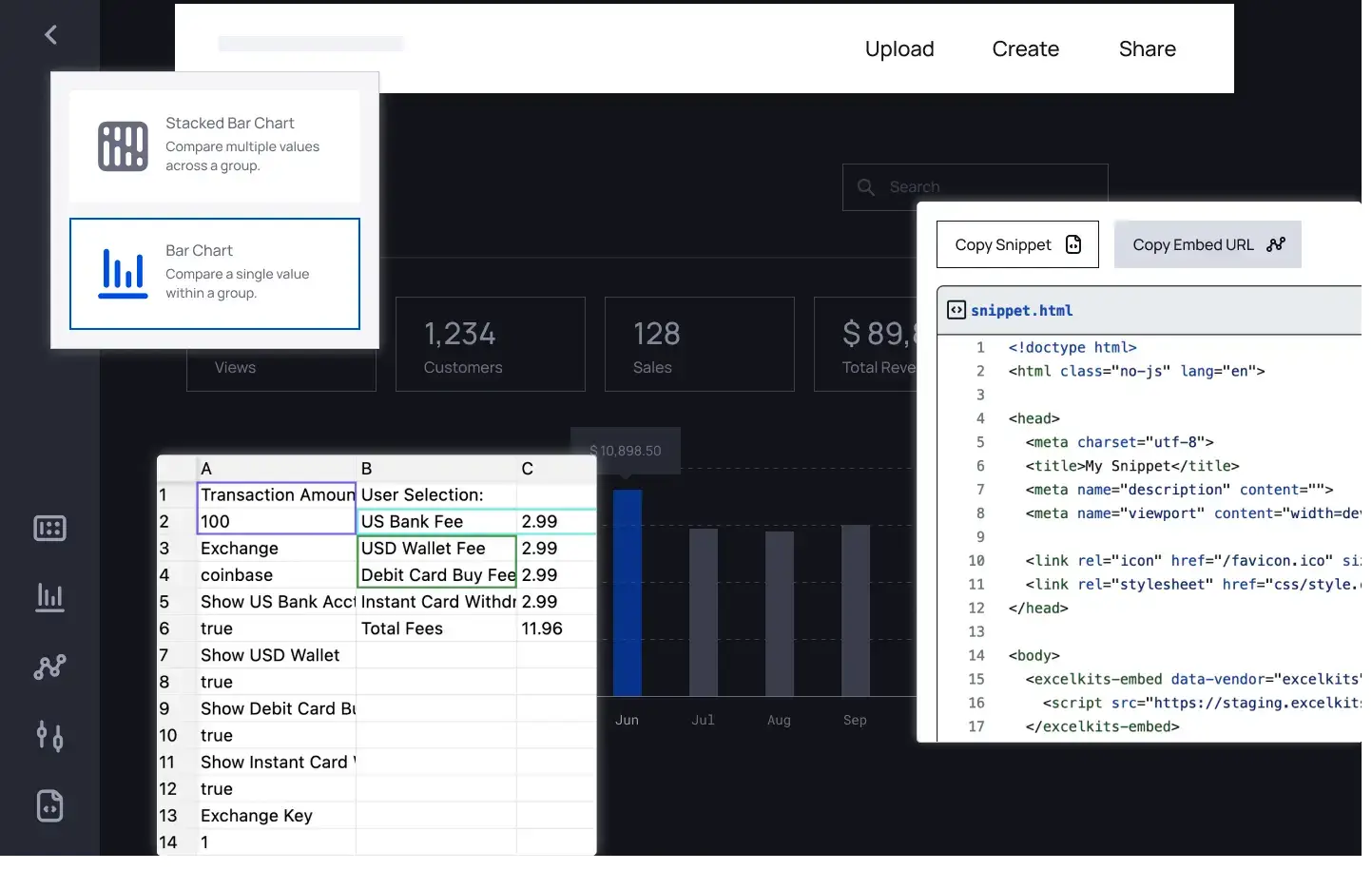Viewport: 1372px width, 870px height.
Task: Click the Copy Embed URL button
Action: tap(1208, 244)
